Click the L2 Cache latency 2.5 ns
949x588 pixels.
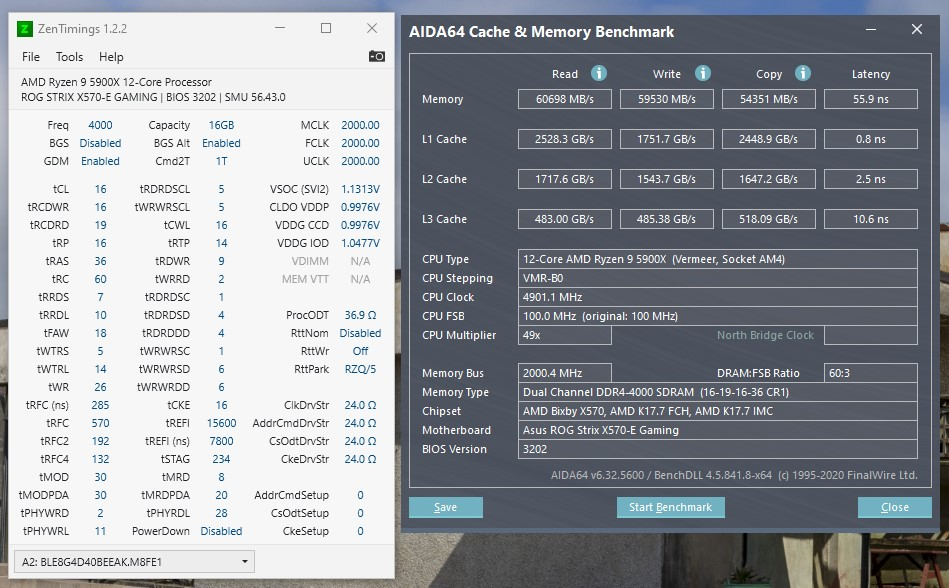pos(871,179)
